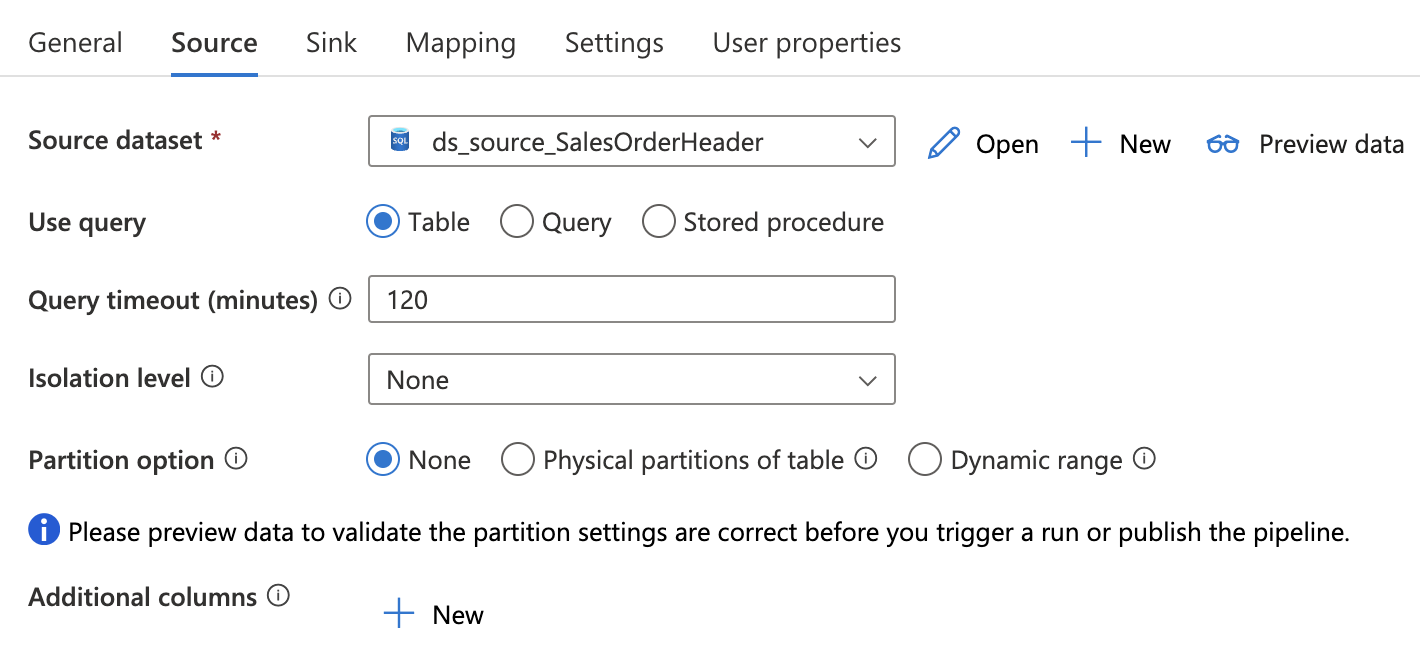Click info icon after Dynamic range
1420x646 pixels.
coord(1144,459)
